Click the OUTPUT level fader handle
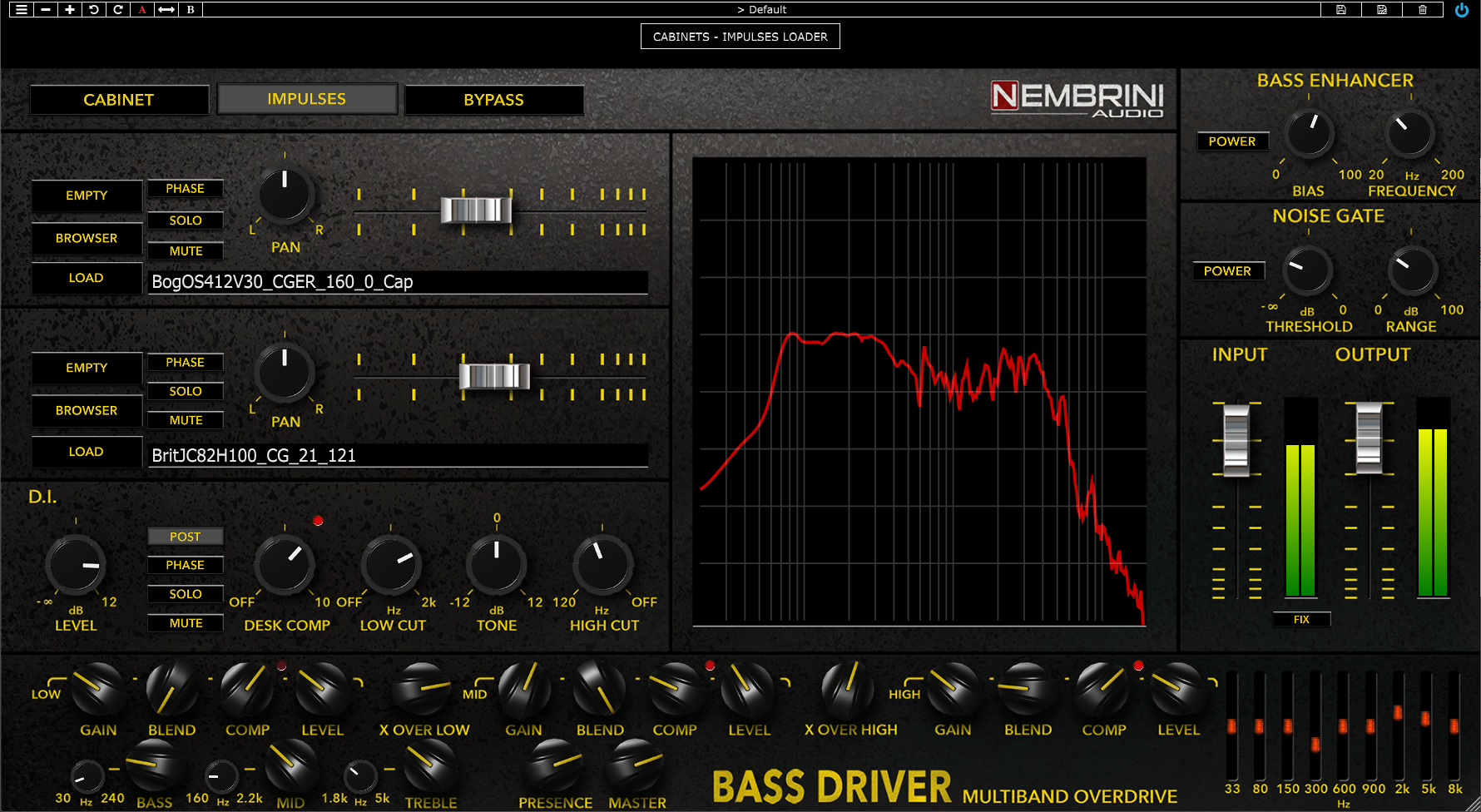The height and width of the screenshot is (812, 1481). pos(1370,438)
